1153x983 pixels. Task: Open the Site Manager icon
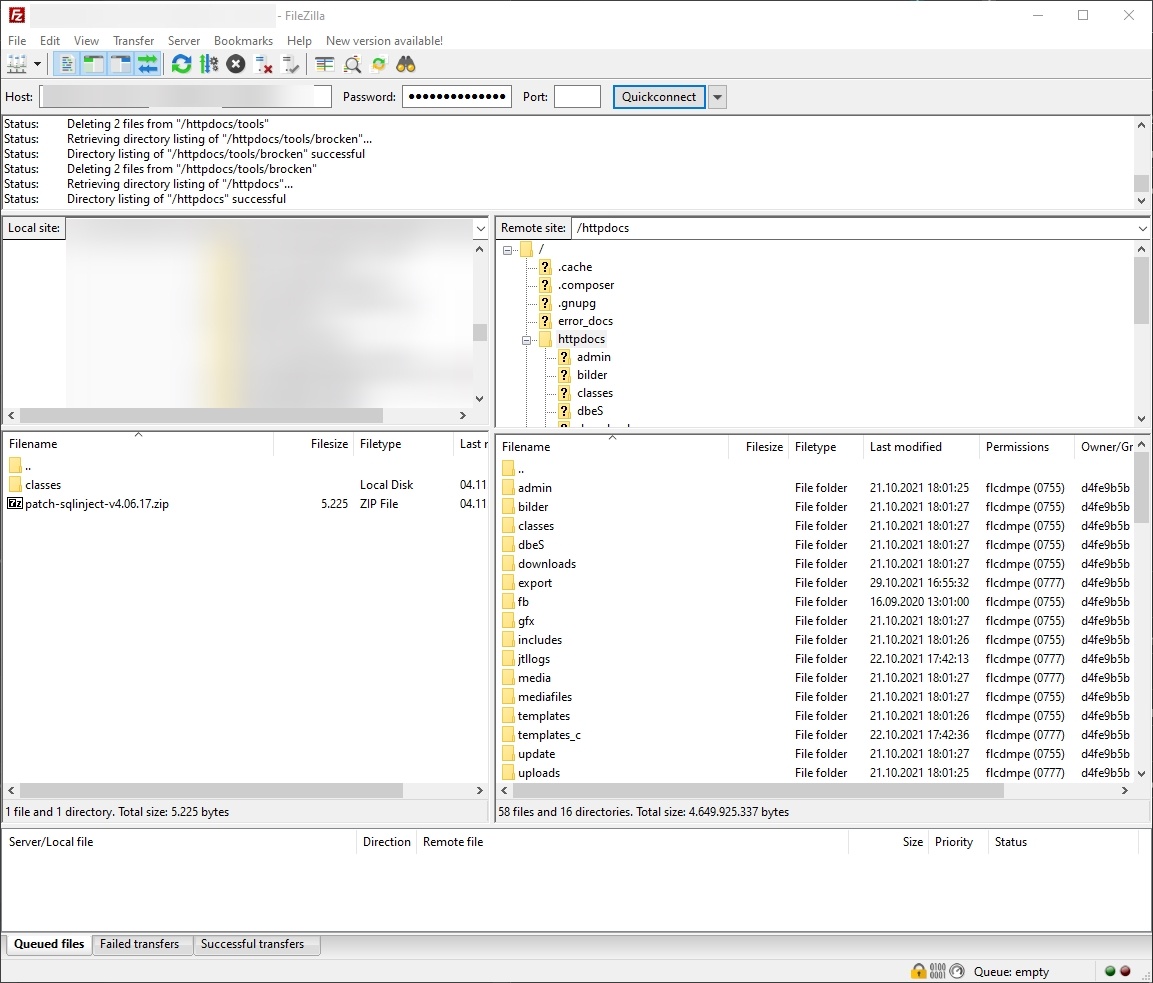click(17, 65)
